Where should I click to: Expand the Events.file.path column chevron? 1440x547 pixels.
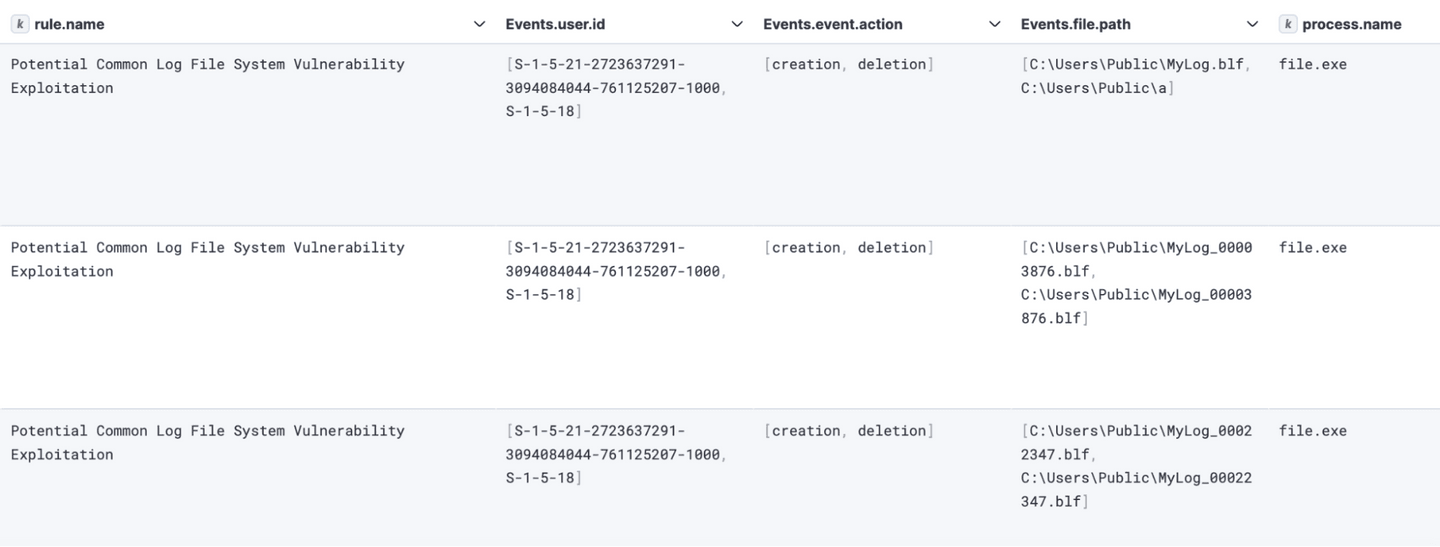[x=1252, y=24]
